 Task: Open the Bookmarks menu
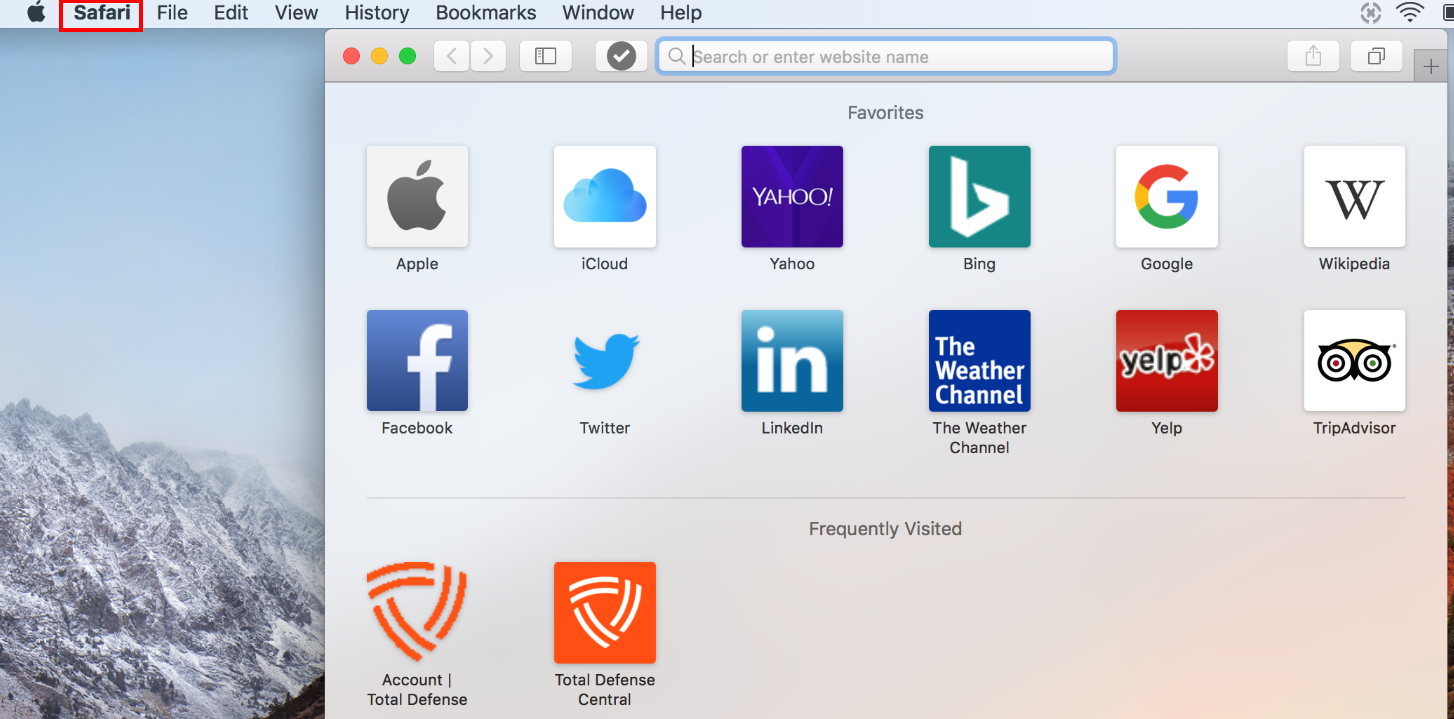tap(486, 13)
